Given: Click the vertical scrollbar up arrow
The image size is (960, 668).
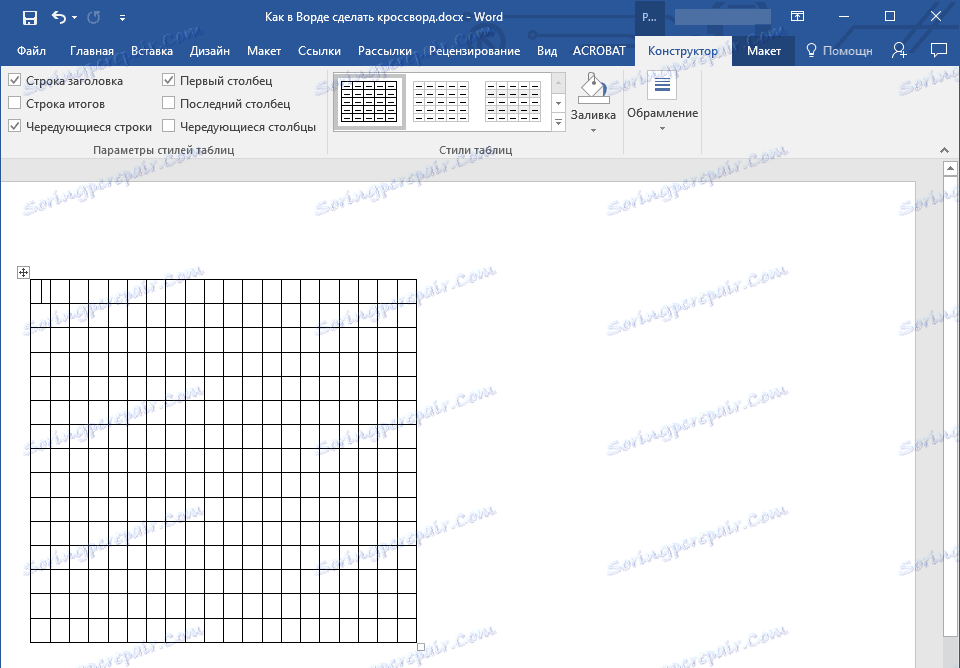Looking at the screenshot, I should click(x=950, y=168).
